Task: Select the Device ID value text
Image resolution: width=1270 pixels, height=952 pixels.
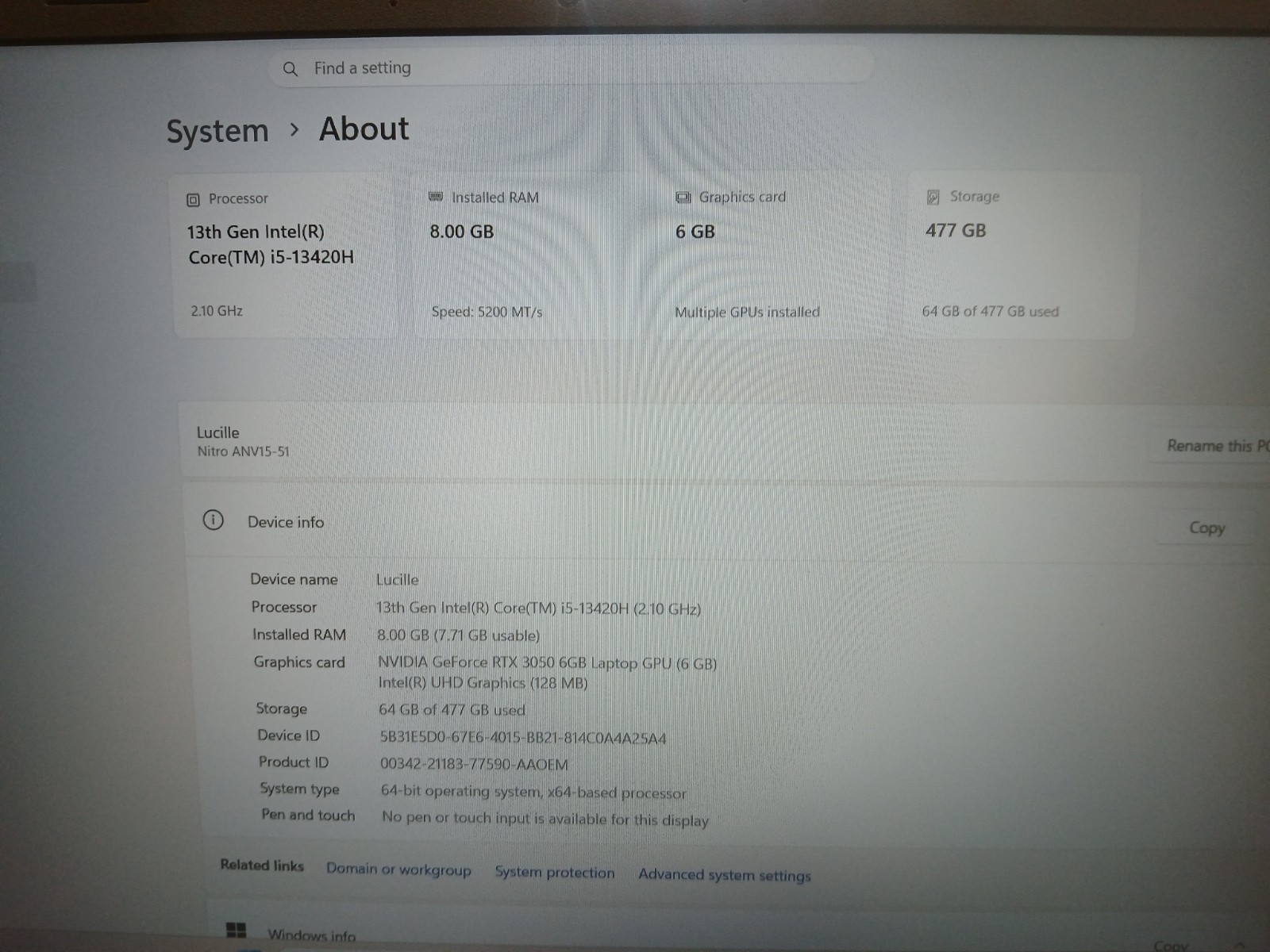Action: 523,738
